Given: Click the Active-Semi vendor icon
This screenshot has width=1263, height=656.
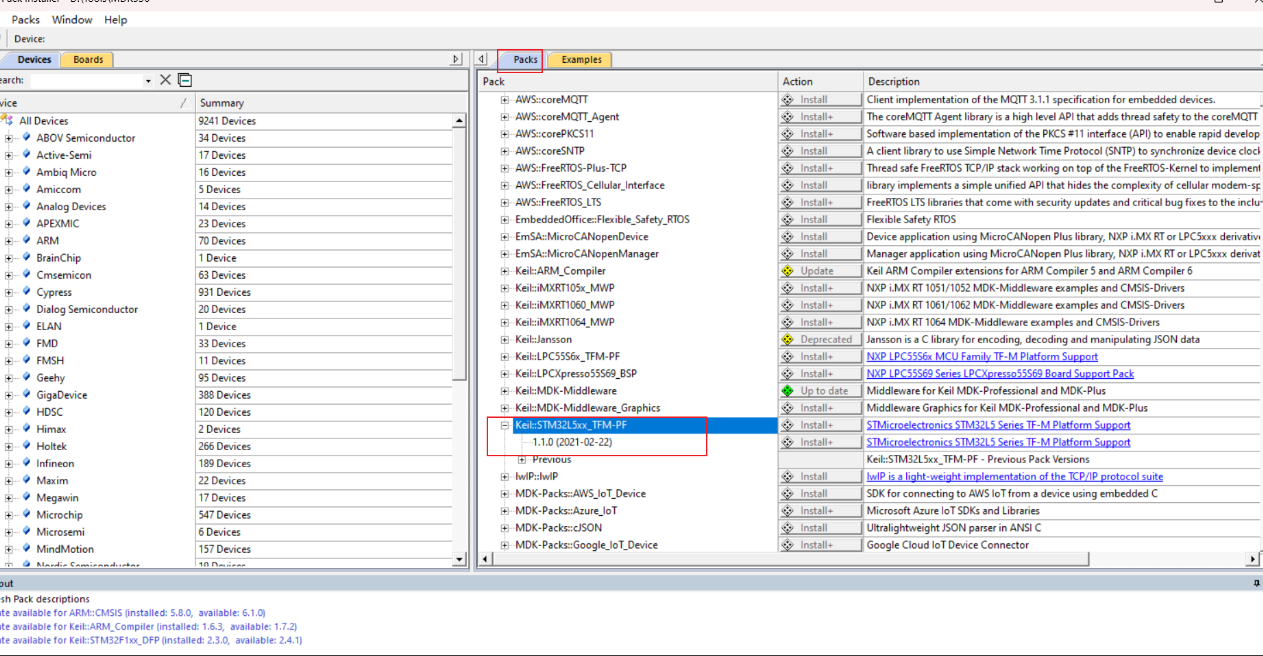Looking at the screenshot, I should [26, 155].
